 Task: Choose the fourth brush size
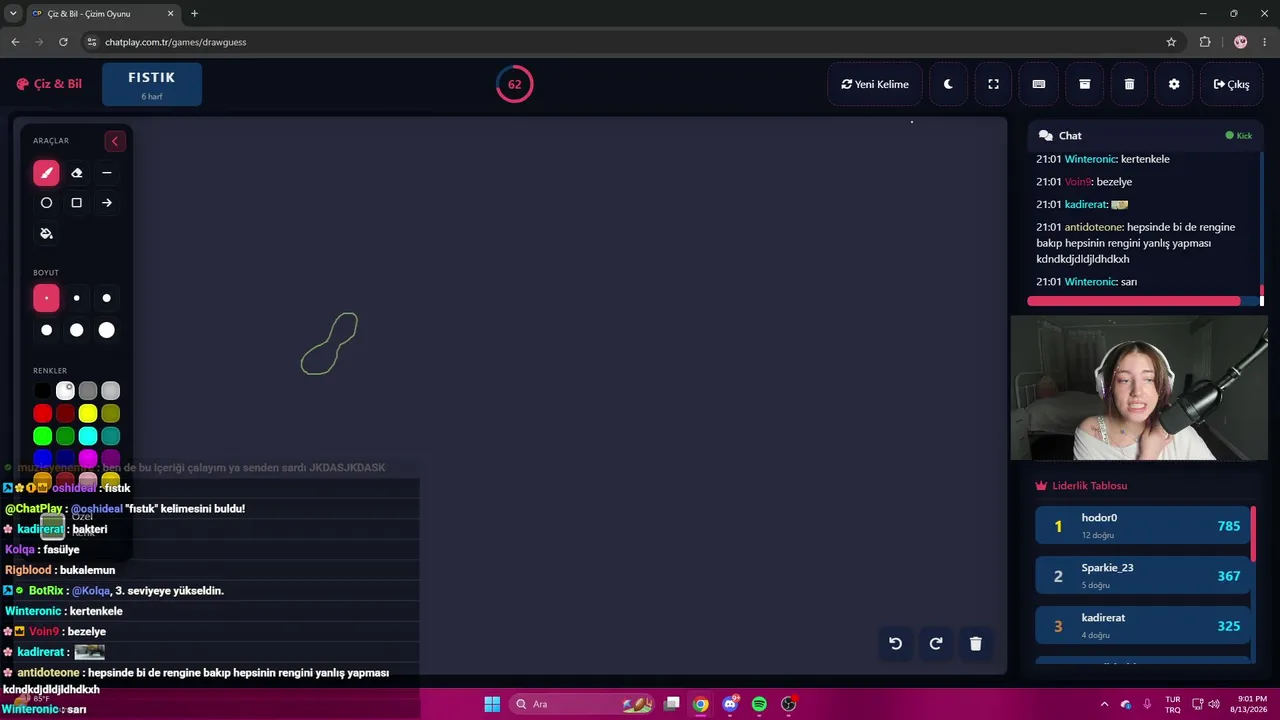pyautogui.click(x=46, y=330)
